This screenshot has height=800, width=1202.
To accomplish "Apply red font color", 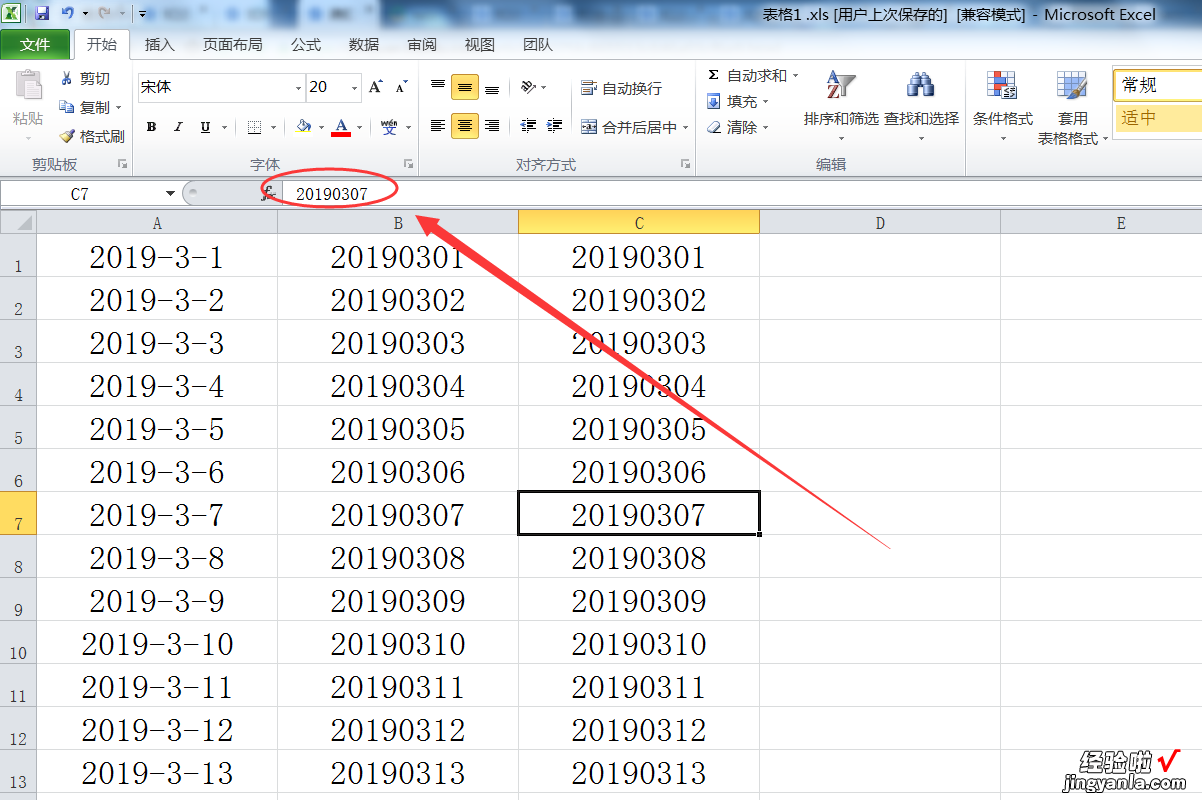I will (341, 127).
